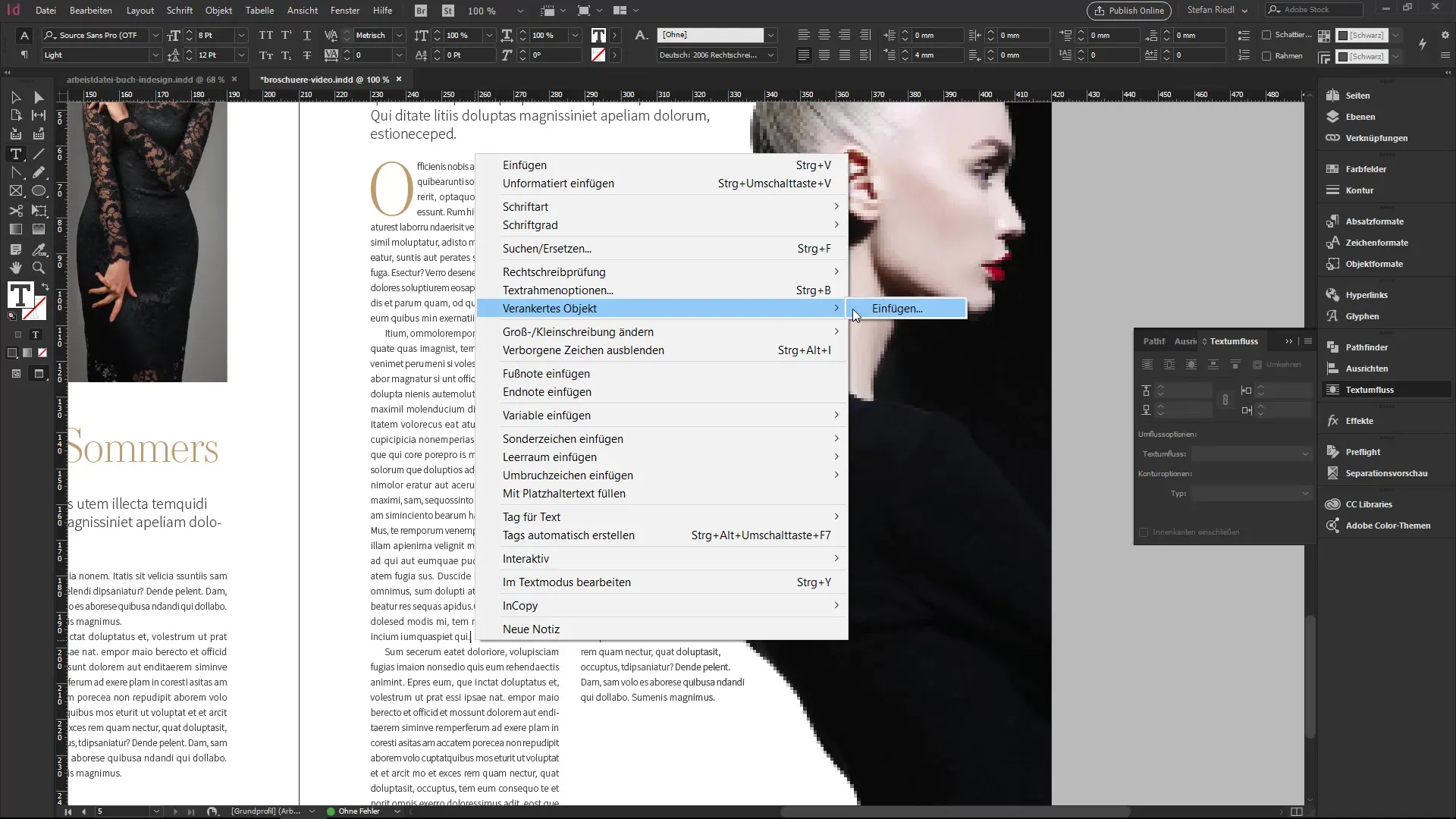Image resolution: width=1456 pixels, height=819 pixels.
Task: Open the Tabelle menu
Action: [259, 11]
